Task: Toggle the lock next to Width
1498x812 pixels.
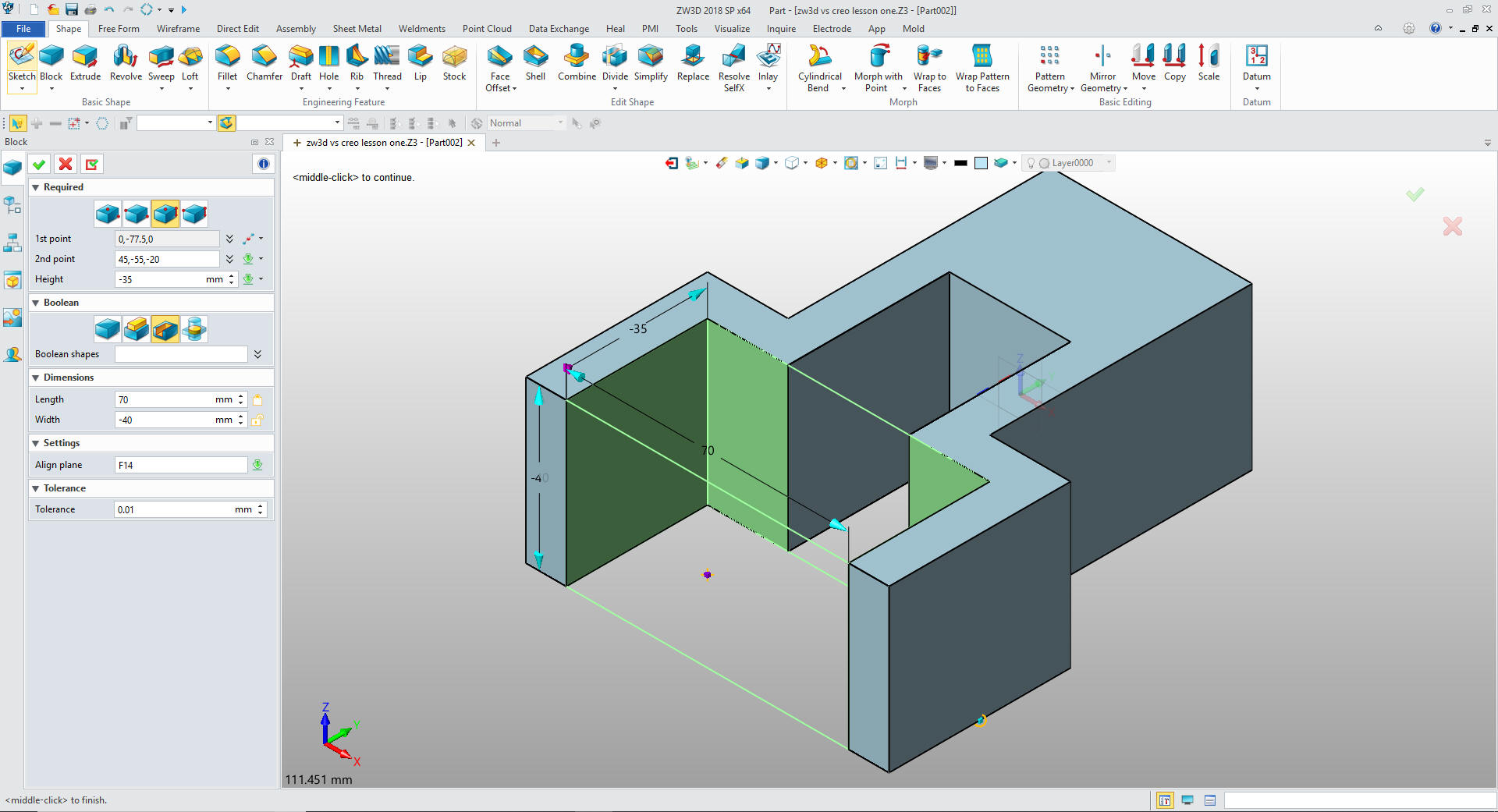Action: 257,420
